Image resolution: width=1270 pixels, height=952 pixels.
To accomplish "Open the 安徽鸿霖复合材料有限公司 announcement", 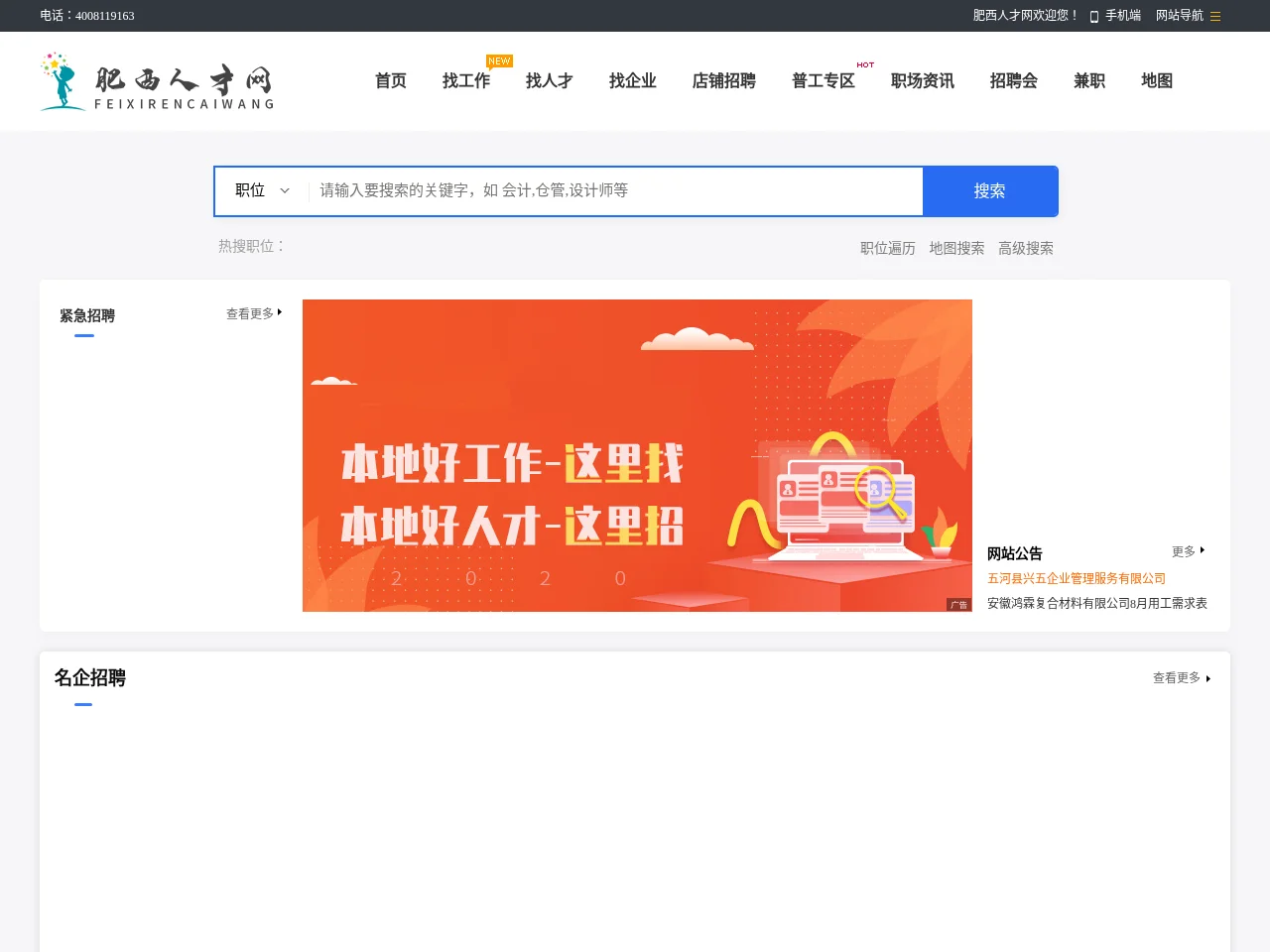I will pos(1097,603).
